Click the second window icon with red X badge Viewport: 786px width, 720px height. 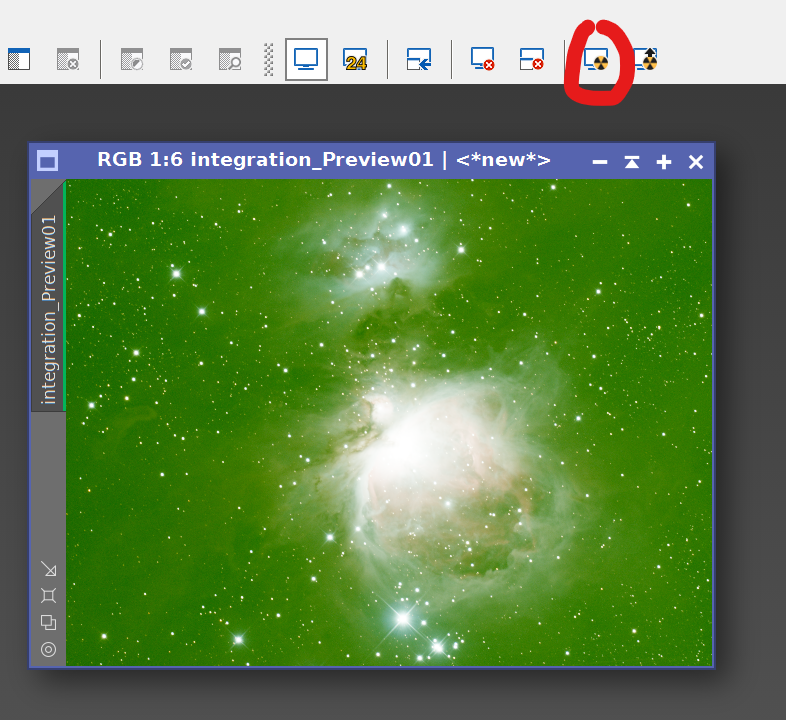(532, 60)
